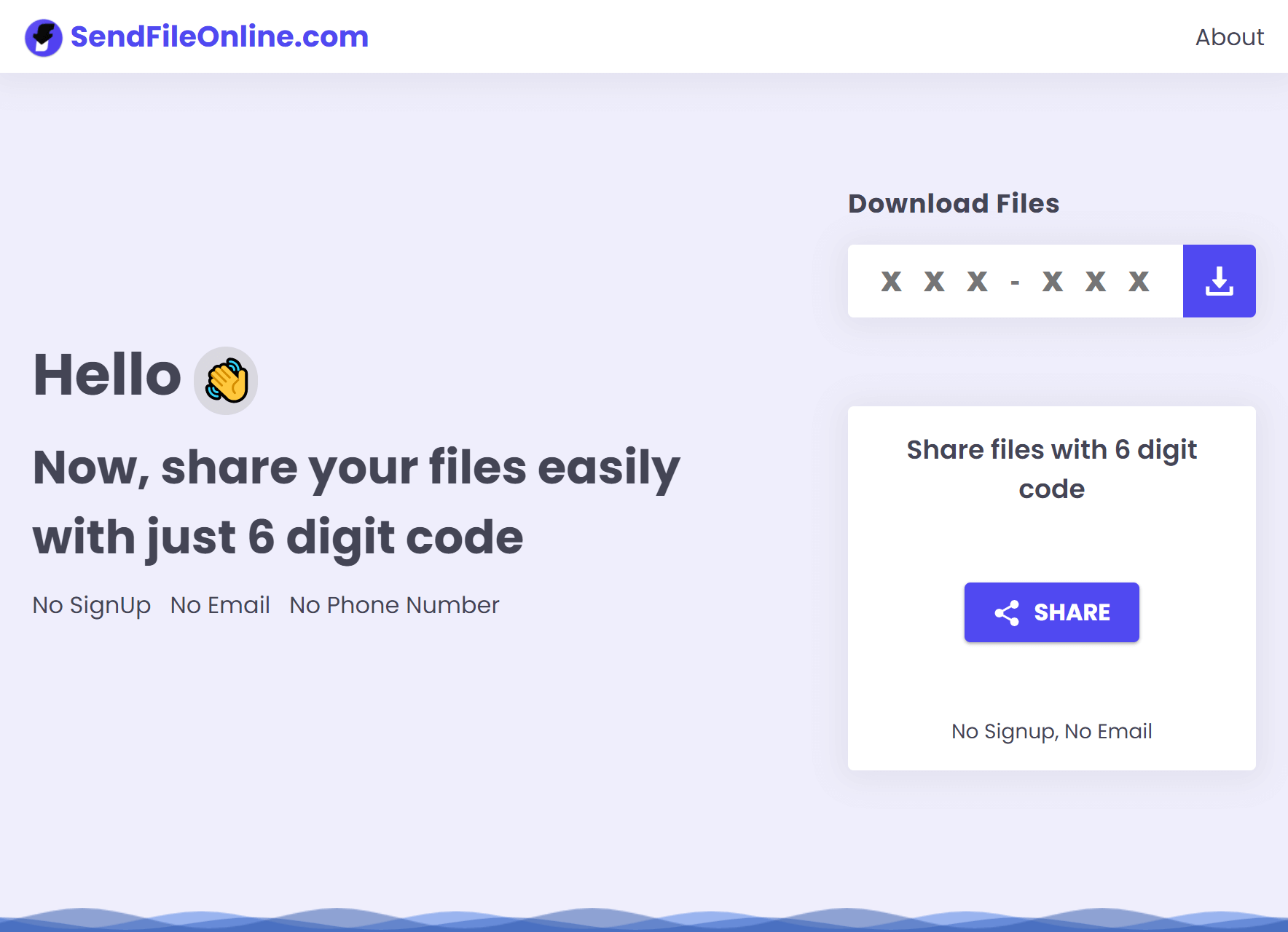Select SendFileOnline.com in the navigation bar
1288x932 pixels.
pos(219,36)
